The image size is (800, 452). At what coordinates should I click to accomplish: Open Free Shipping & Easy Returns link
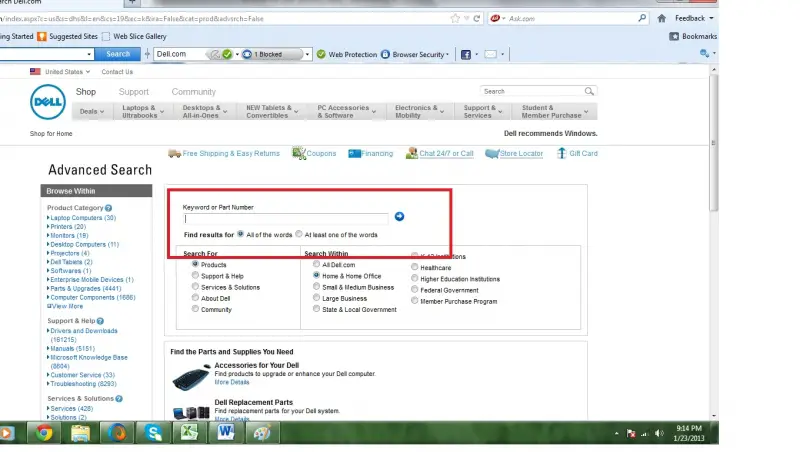pos(231,154)
